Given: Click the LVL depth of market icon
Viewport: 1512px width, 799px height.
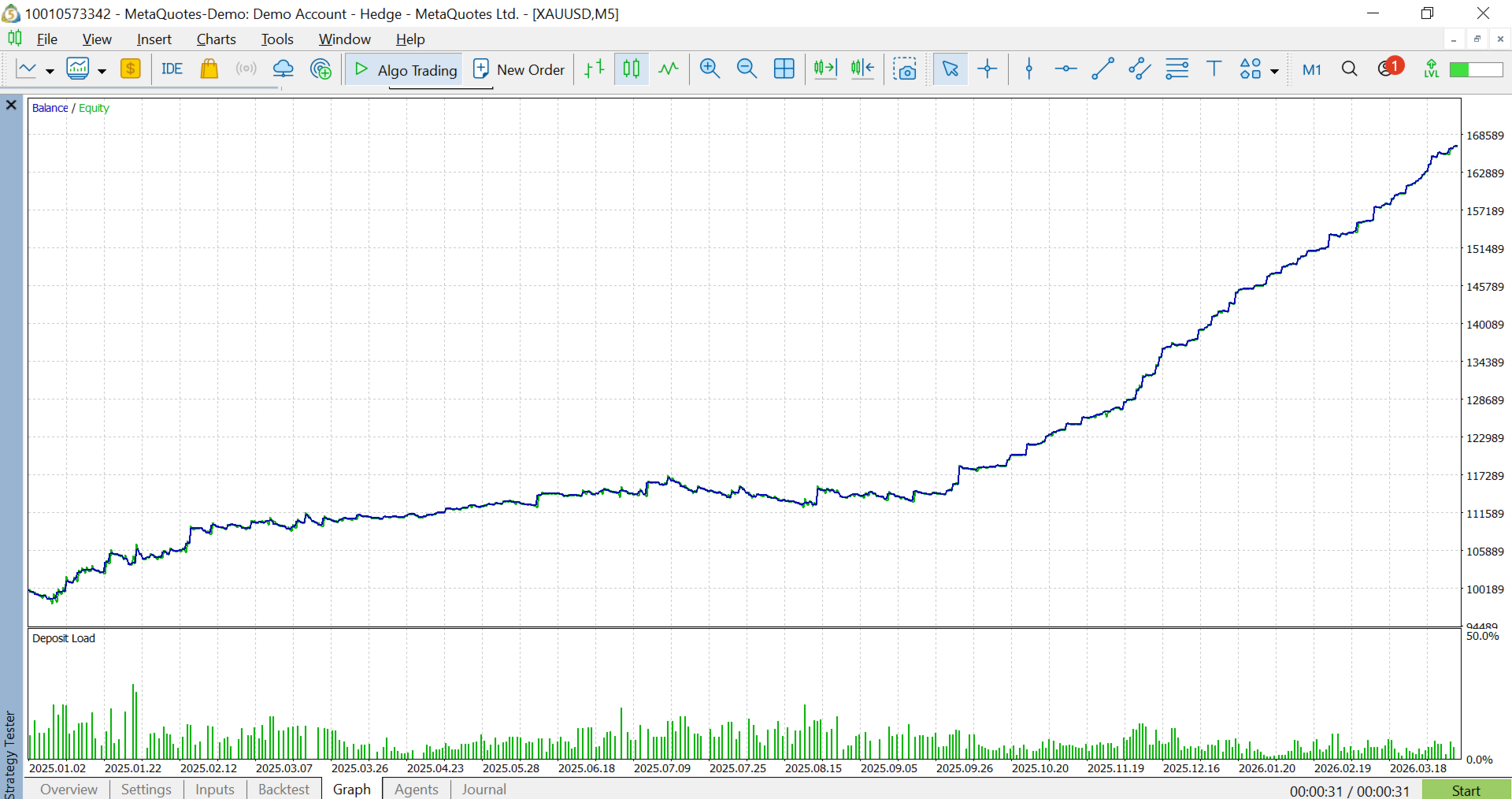Looking at the screenshot, I should 1432,69.
